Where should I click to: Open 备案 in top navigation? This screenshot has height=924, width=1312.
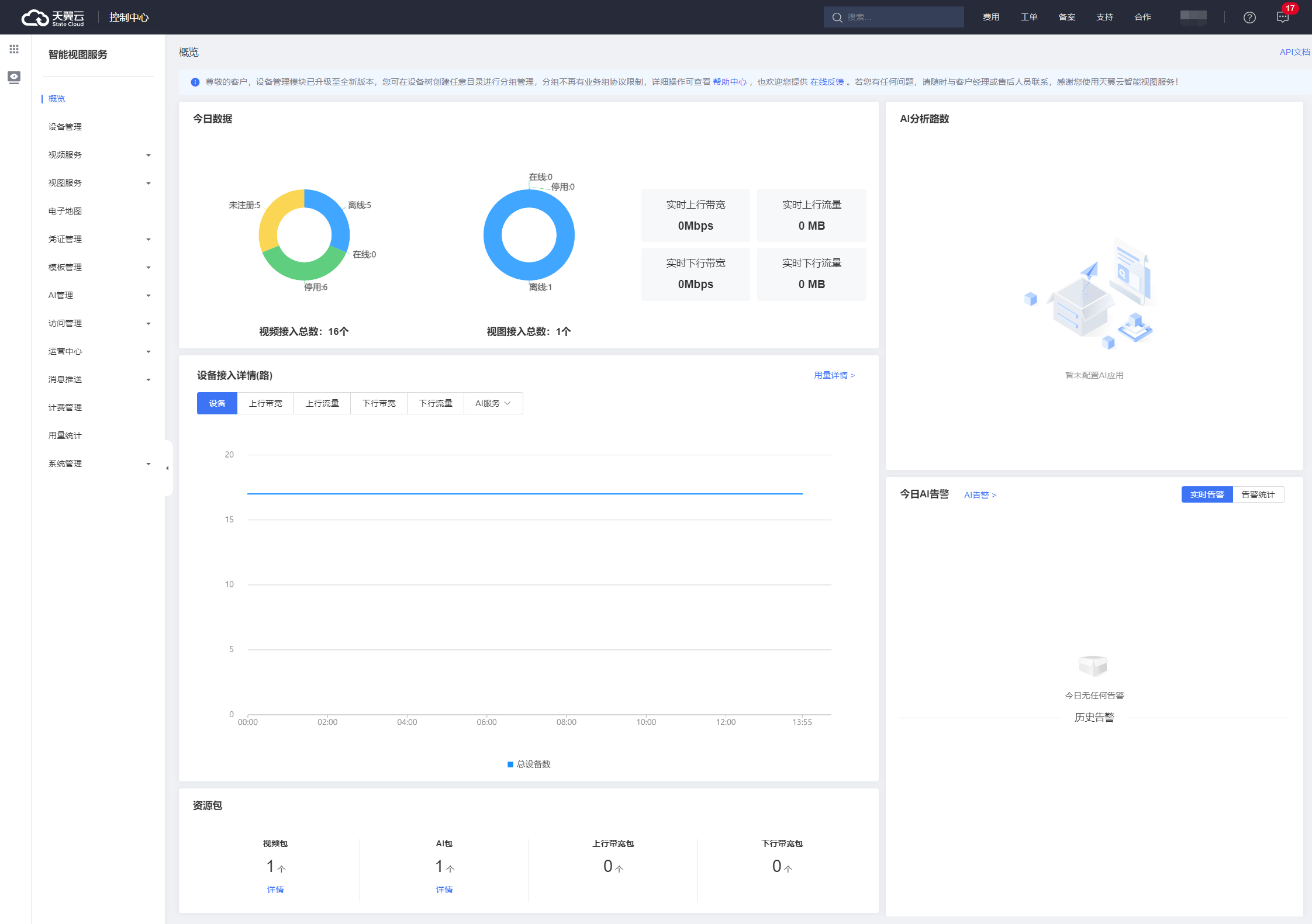1067,18
